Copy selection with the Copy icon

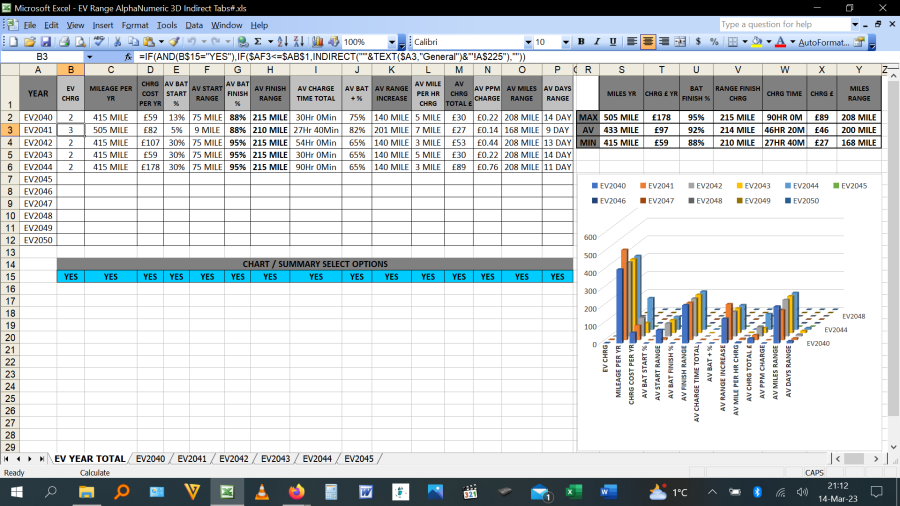point(133,42)
